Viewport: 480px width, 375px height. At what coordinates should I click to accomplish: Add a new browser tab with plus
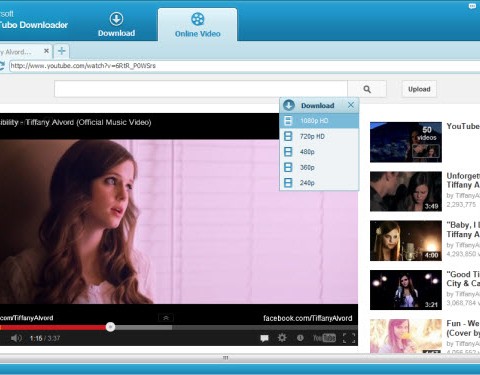[x=61, y=51]
